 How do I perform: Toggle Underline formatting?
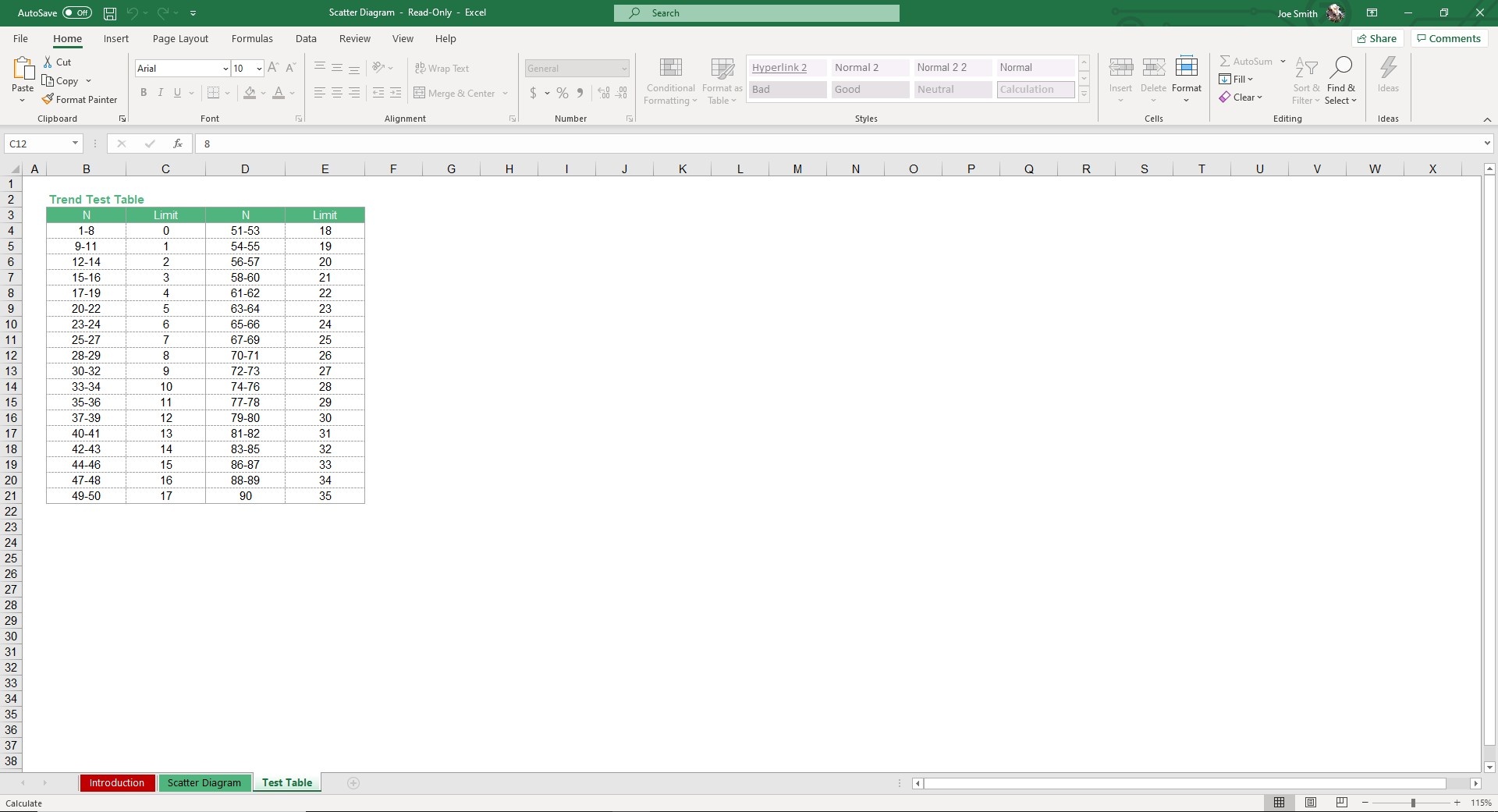coord(178,93)
